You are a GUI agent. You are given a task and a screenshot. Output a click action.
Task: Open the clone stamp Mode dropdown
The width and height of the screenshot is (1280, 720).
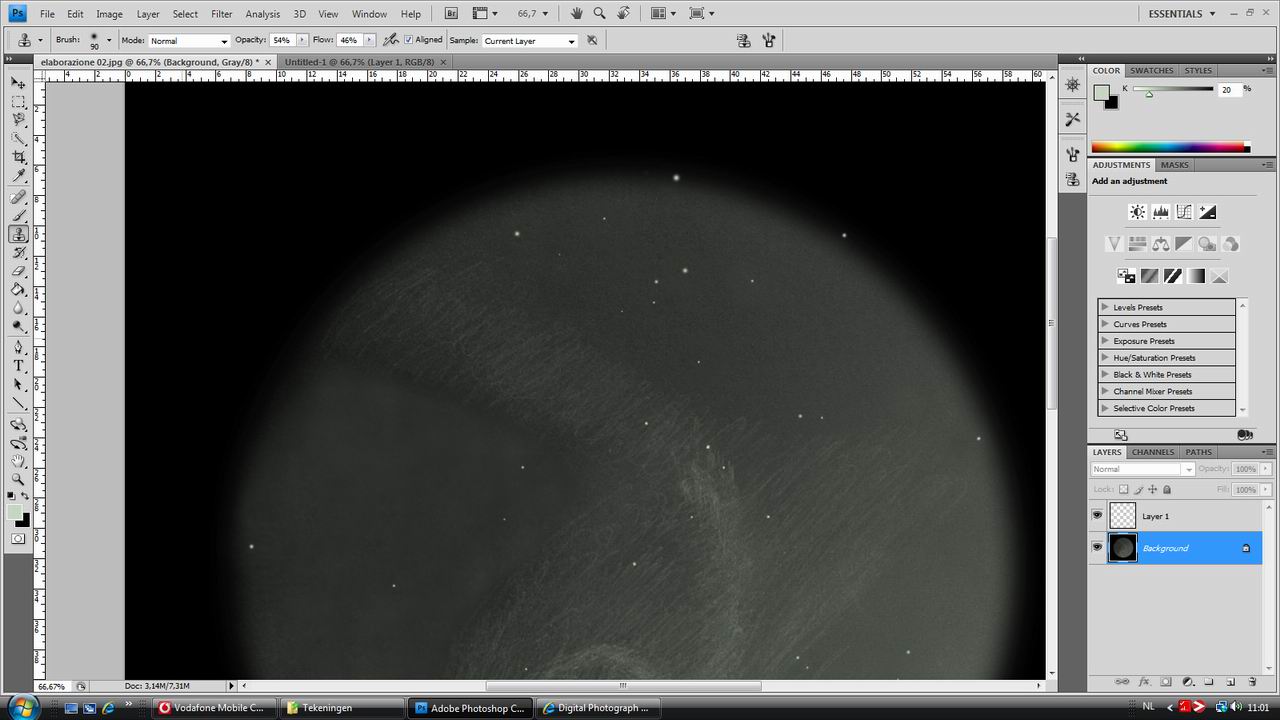(189, 41)
